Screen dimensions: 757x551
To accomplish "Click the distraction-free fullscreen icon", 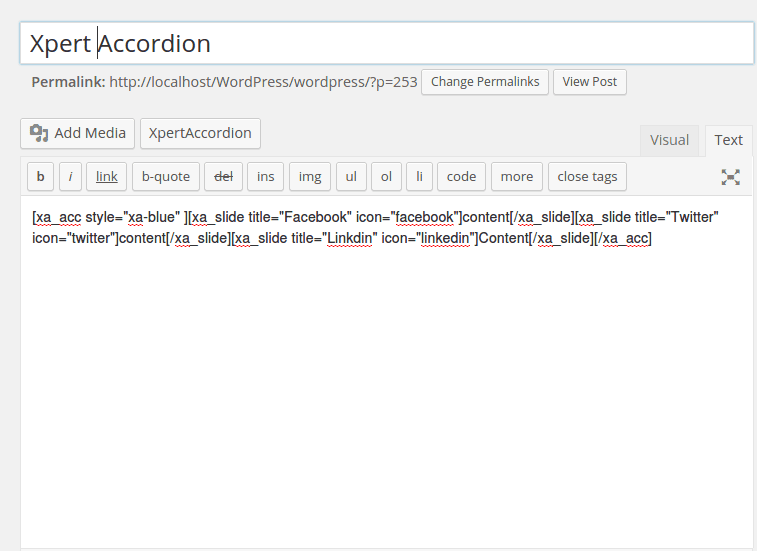I will (731, 177).
